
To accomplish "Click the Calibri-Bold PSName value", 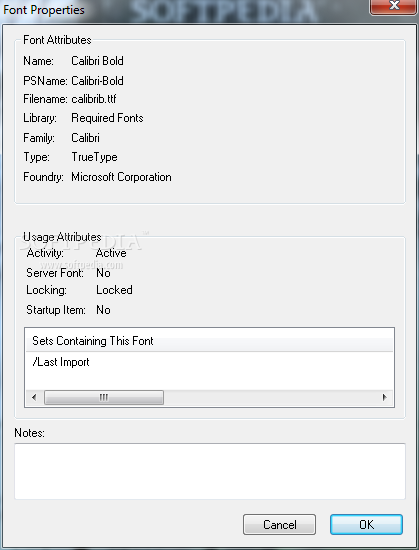I will pyautogui.click(x=97, y=81).
